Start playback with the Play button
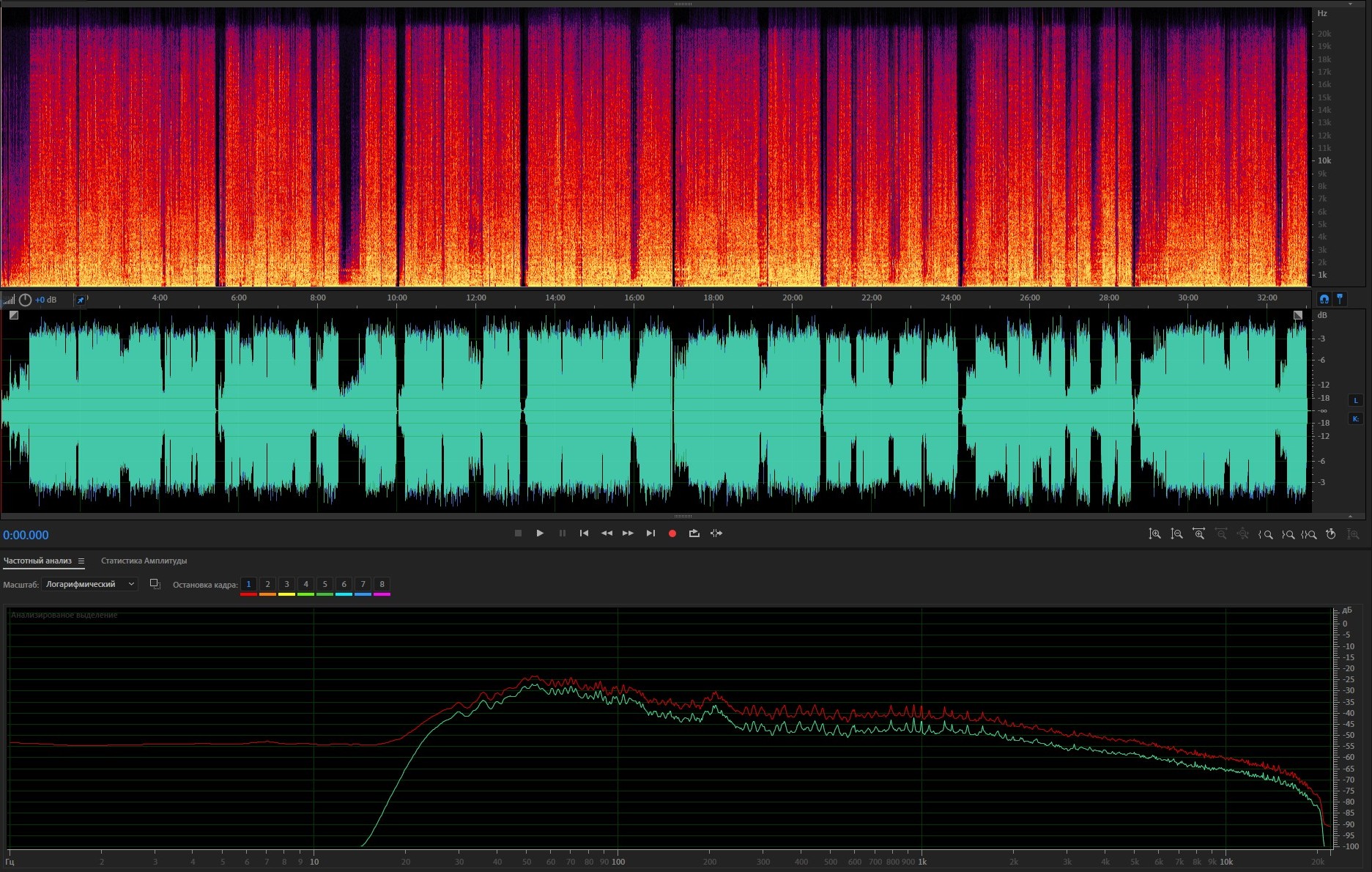The width and height of the screenshot is (1372, 872). pos(540,533)
